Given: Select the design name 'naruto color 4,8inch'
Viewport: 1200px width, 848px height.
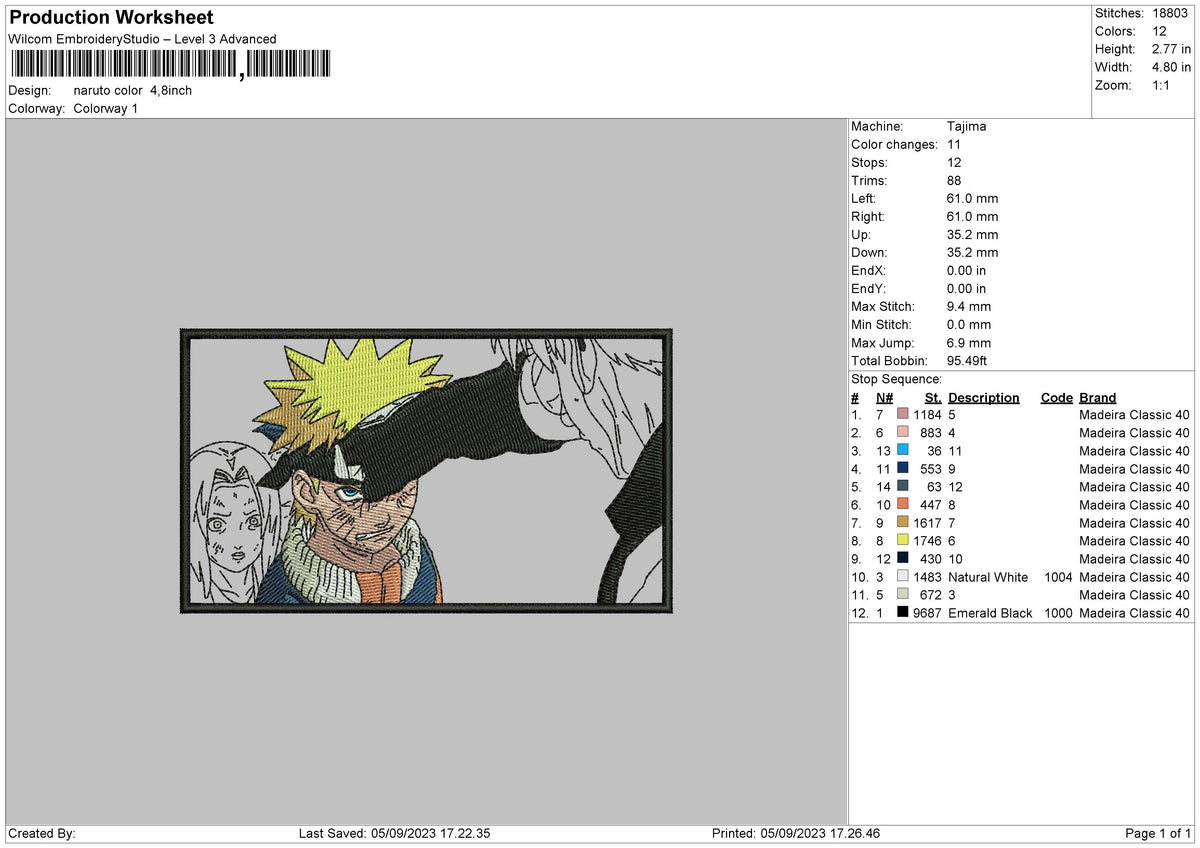Looking at the screenshot, I should tap(133, 90).
